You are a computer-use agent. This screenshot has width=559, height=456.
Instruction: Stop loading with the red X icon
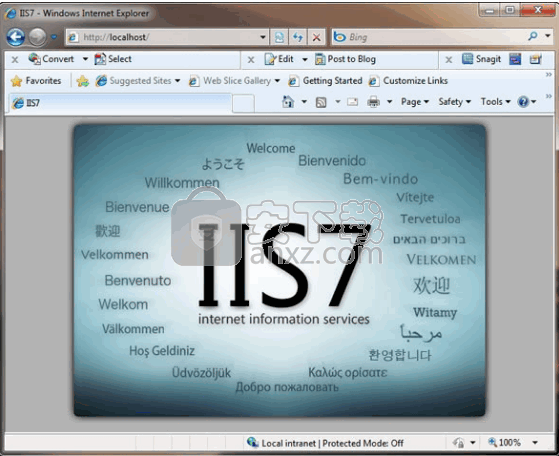point(317,37)
